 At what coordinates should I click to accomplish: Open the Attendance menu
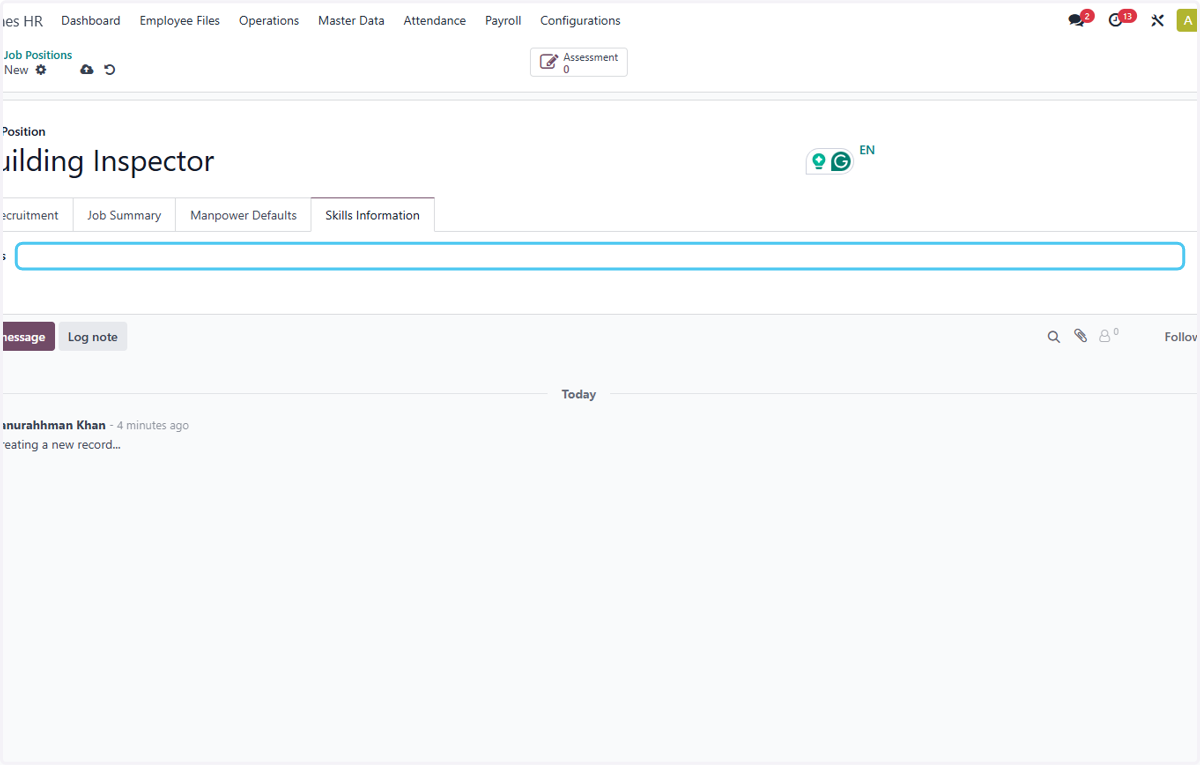[435, 20]
